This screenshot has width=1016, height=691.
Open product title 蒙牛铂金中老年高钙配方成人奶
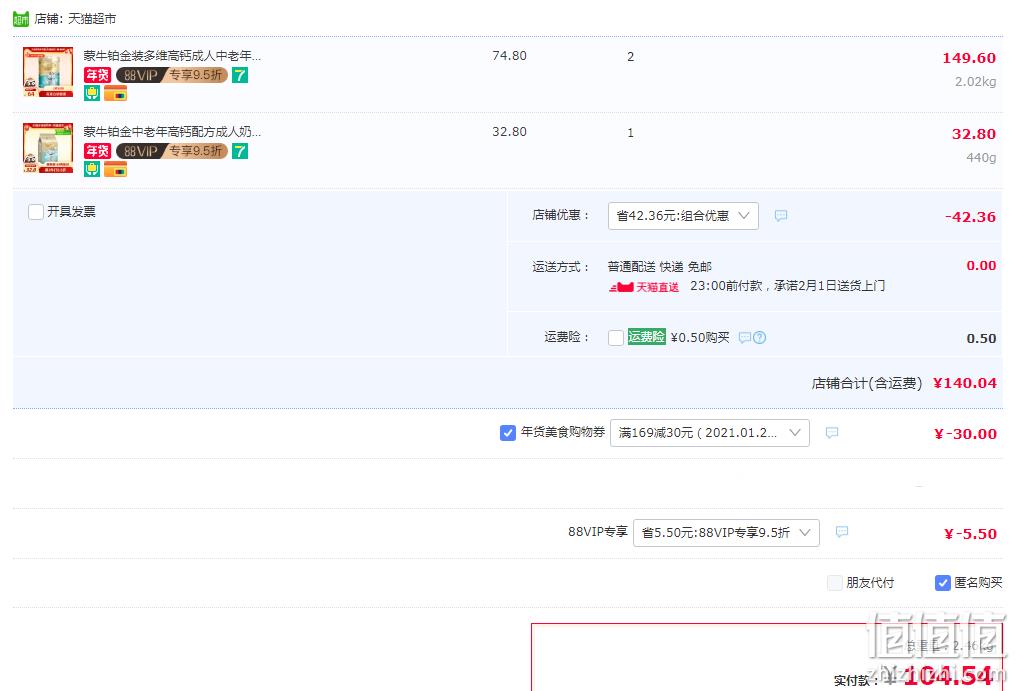tap(172, 132)
